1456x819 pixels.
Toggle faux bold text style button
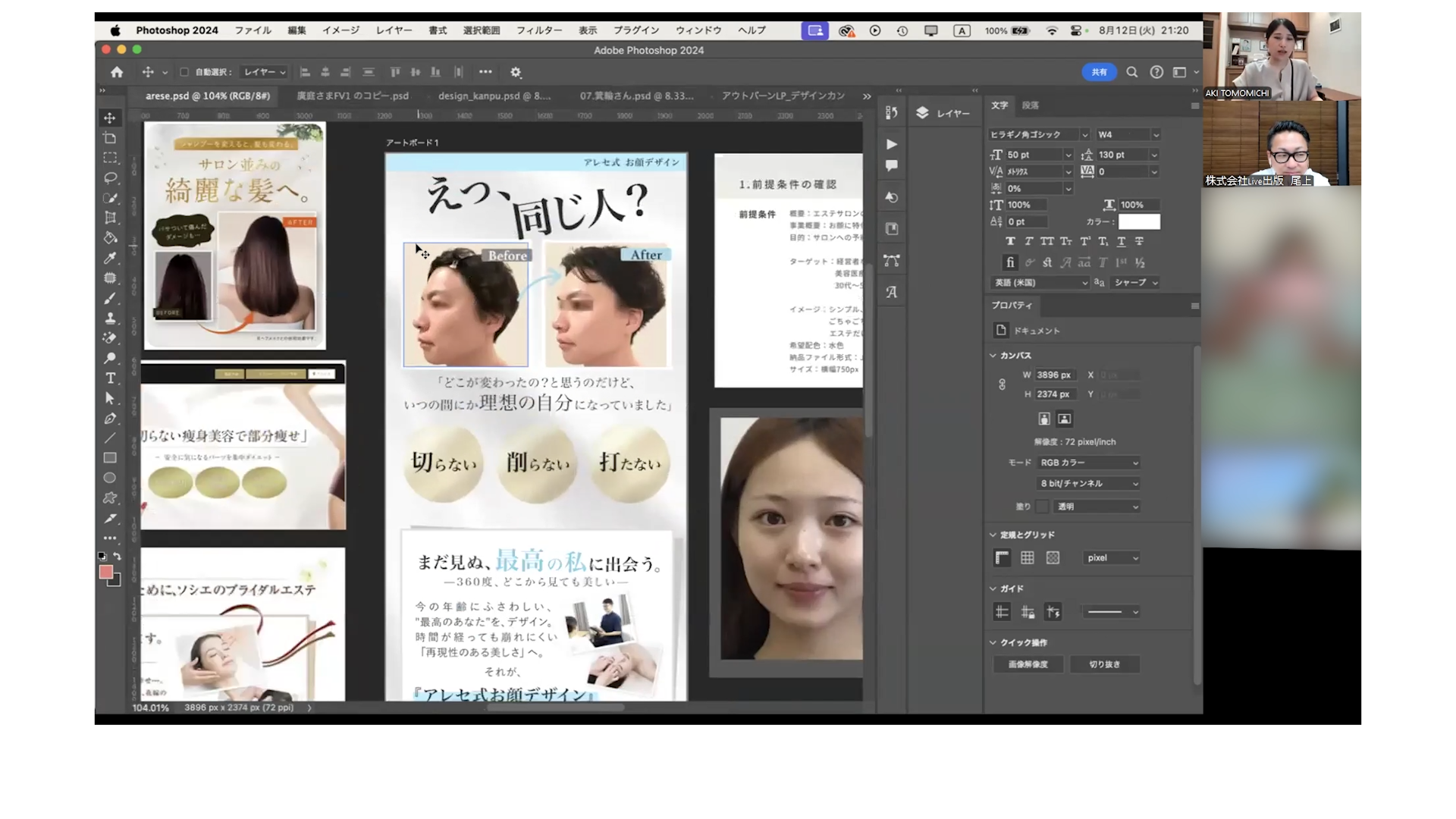[1010, 241]
